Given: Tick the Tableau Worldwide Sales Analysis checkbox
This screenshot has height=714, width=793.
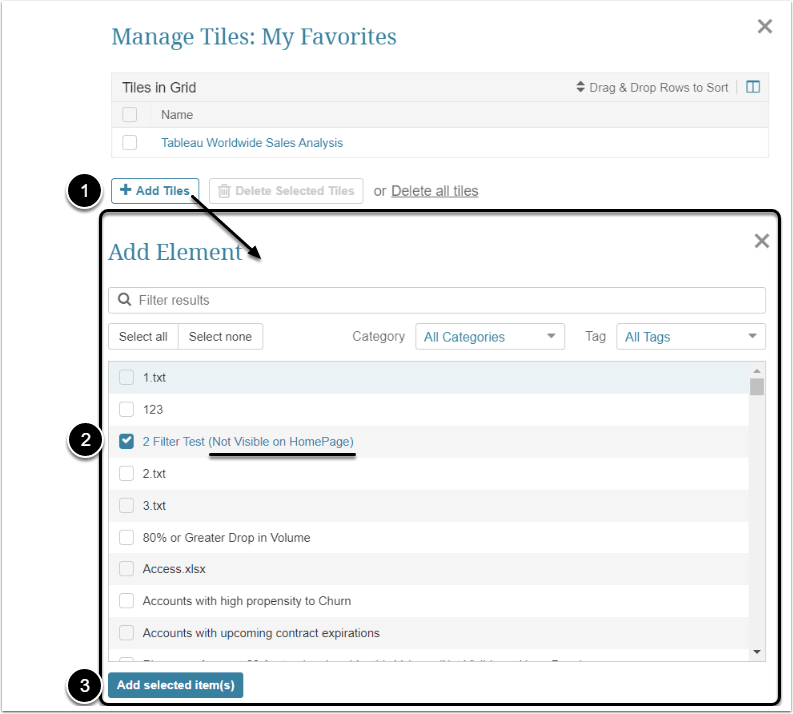Looking at the screenshot, I should click(130, 143).
